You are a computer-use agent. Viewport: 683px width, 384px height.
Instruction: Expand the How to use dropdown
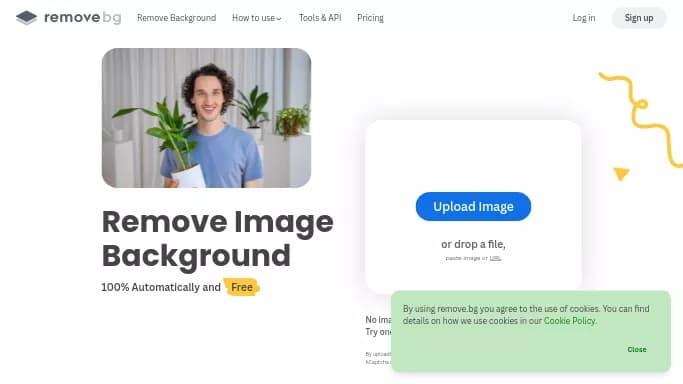(257, 18)
